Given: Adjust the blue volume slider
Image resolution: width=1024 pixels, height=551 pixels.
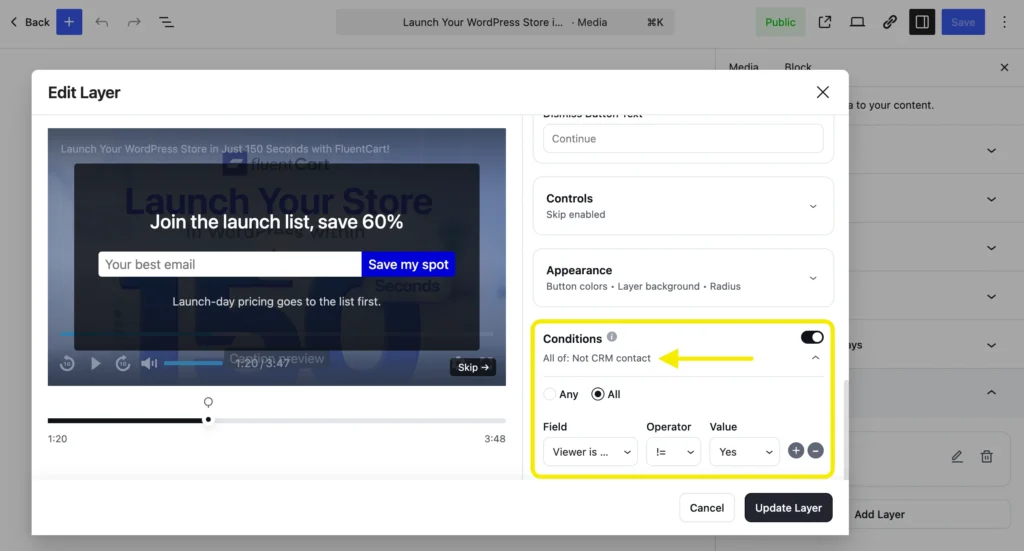Looking at the screenshot, I should 193,363.
